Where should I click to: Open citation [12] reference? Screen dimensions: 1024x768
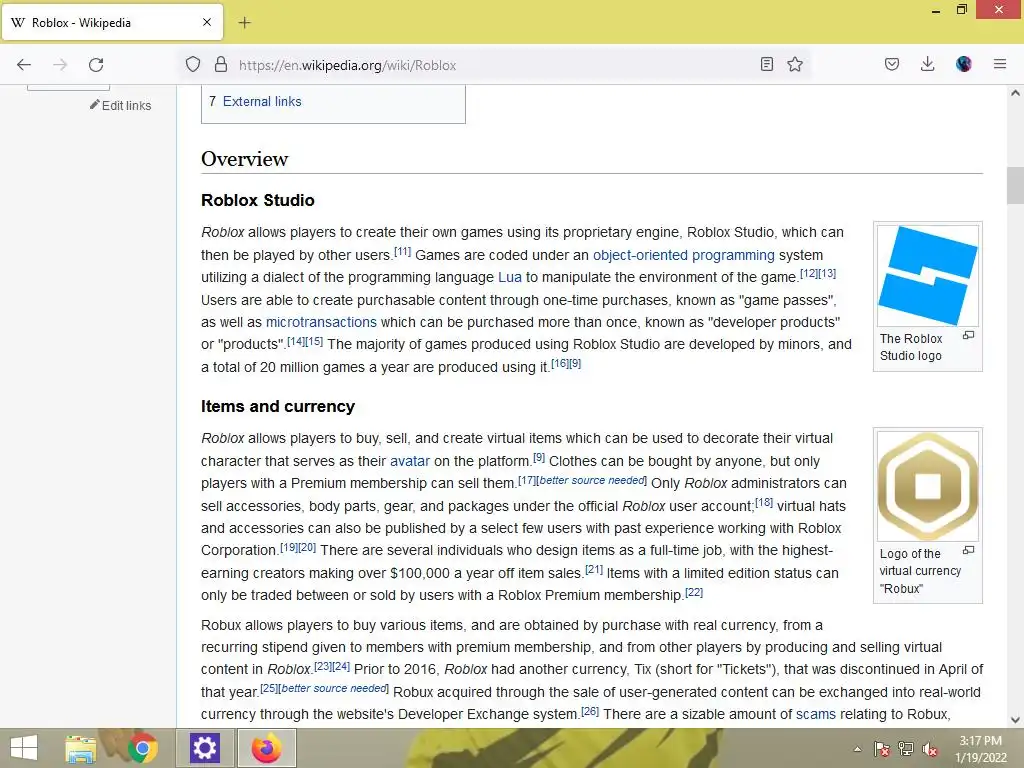(809, 273)
